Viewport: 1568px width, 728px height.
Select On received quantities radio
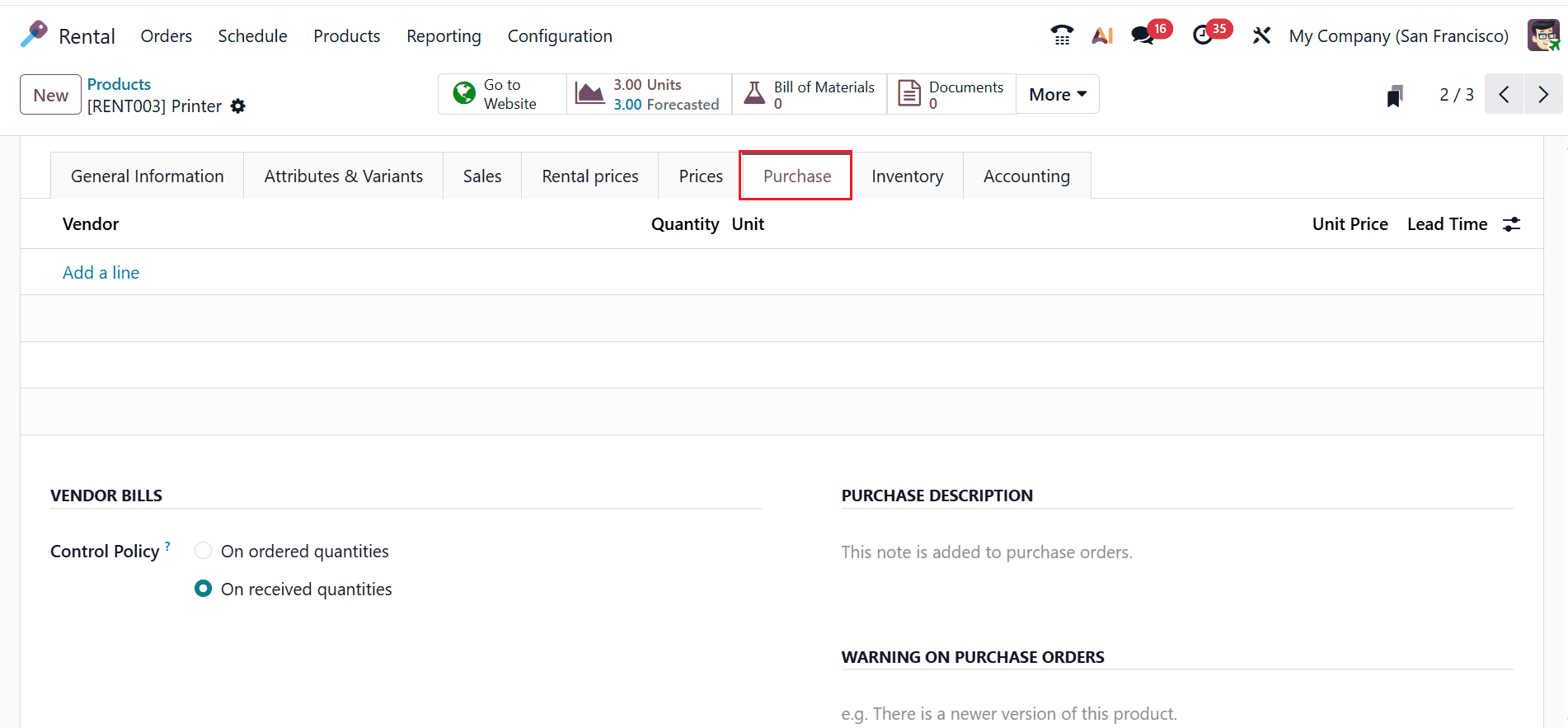(203, 589)
